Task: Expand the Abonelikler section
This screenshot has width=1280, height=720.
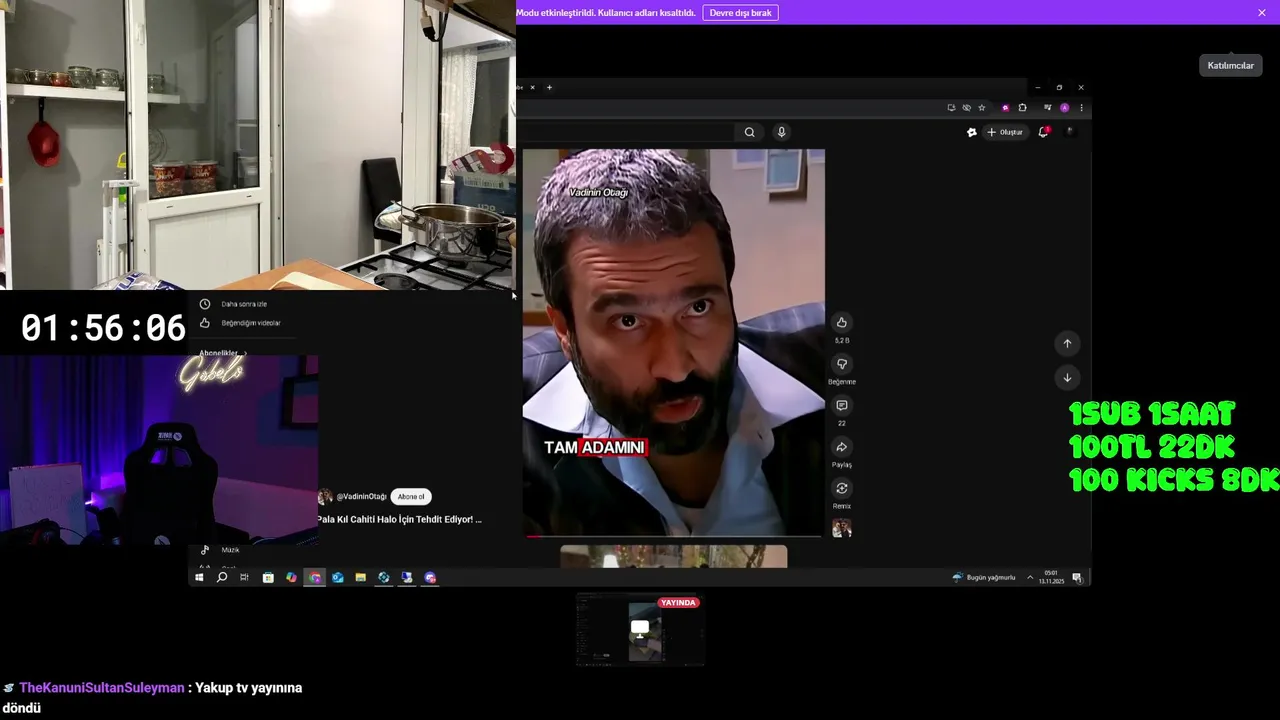Action: tap(222, 353)
